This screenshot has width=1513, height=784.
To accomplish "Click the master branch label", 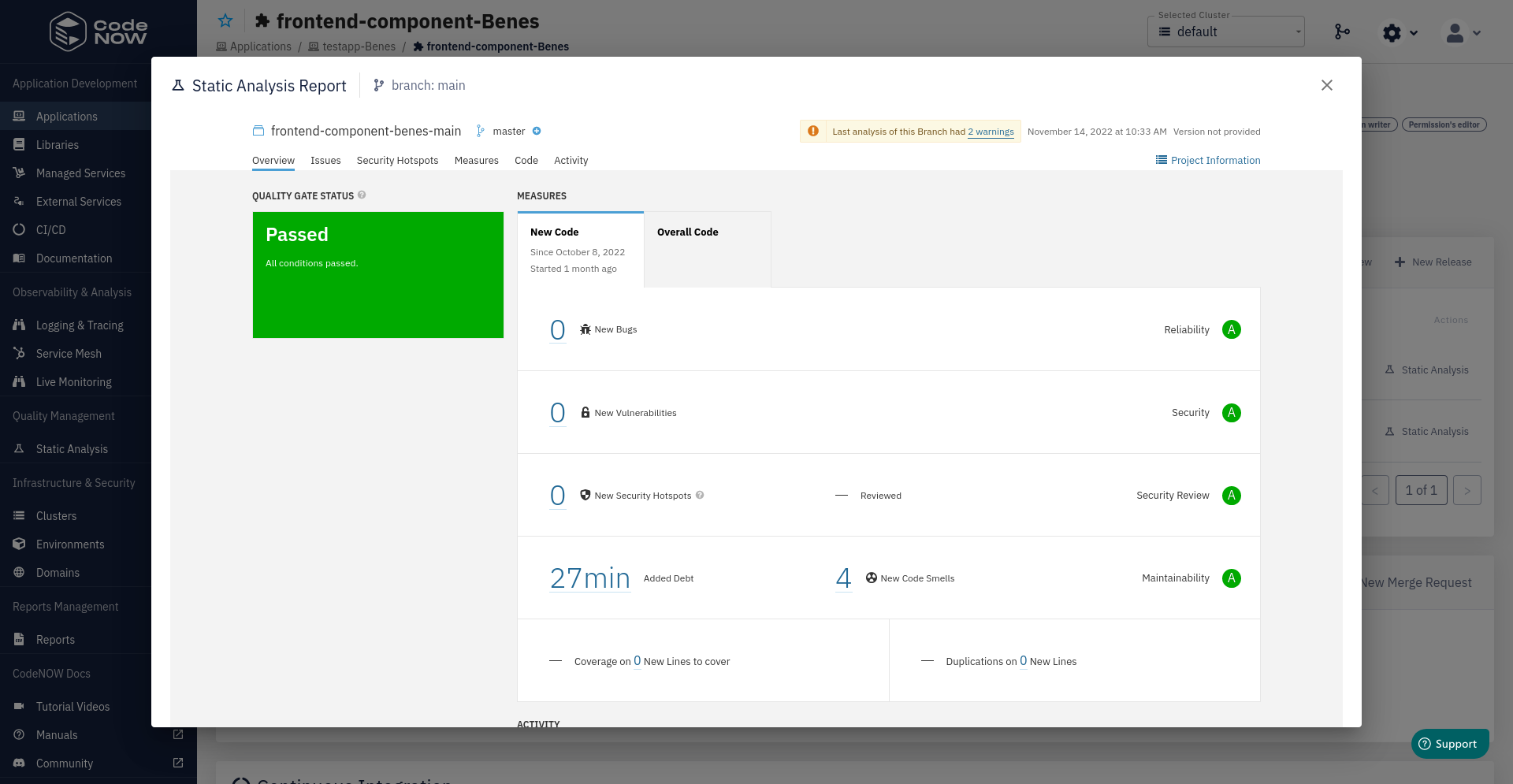I will [x=509, y=132].
